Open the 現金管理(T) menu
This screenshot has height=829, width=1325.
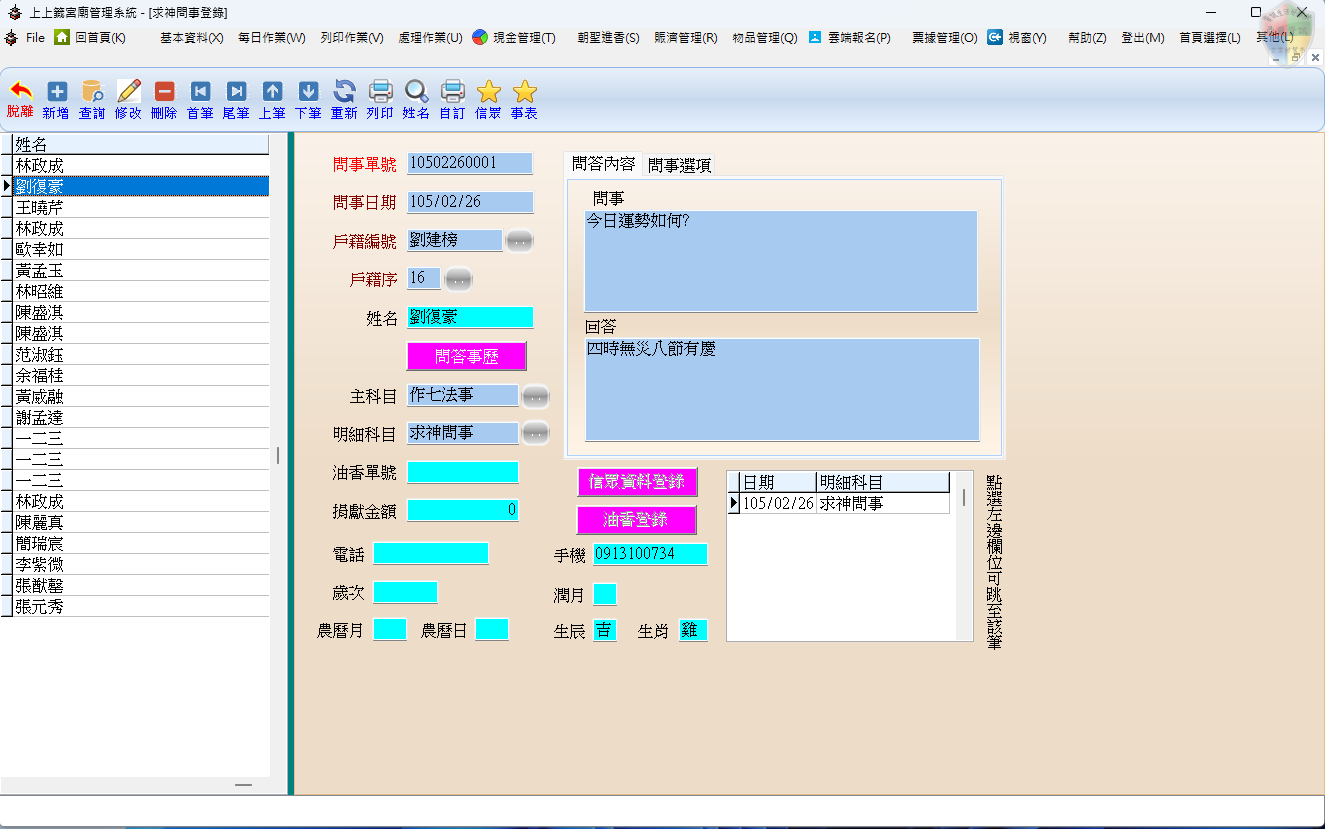(514, 38)
